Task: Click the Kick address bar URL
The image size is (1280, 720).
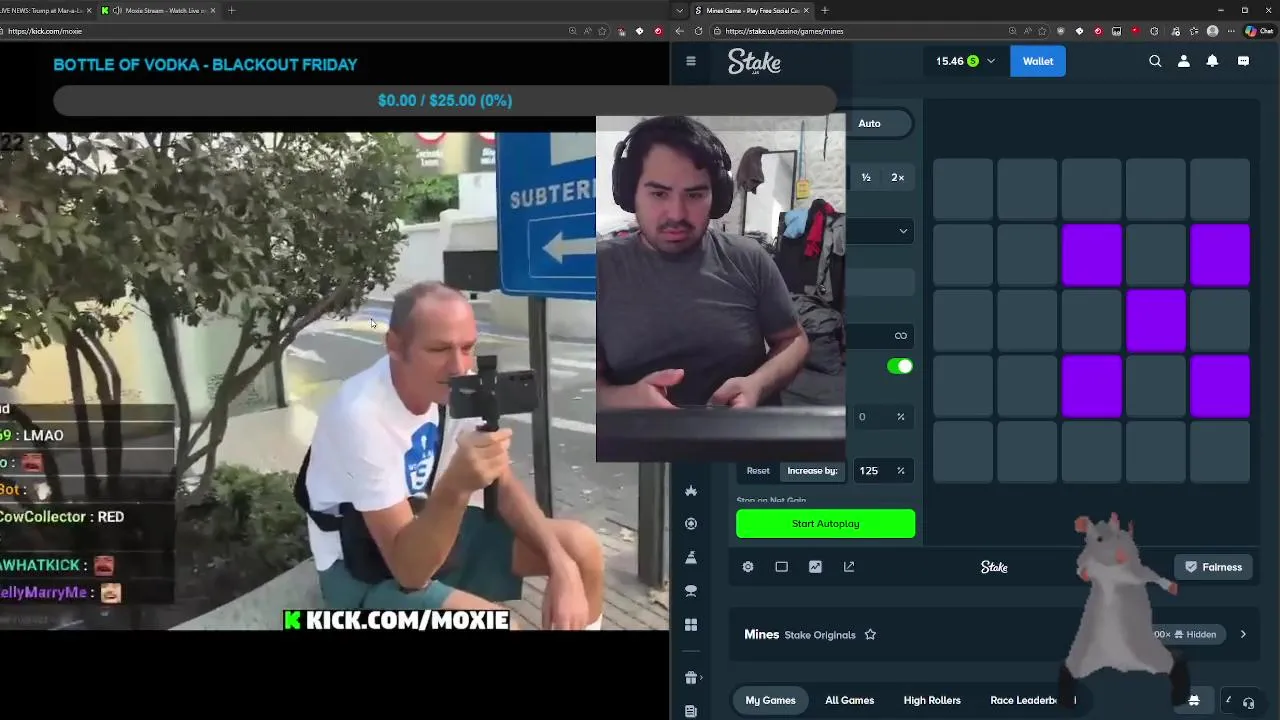Action: pyautogui.click(x=45, y=31)
